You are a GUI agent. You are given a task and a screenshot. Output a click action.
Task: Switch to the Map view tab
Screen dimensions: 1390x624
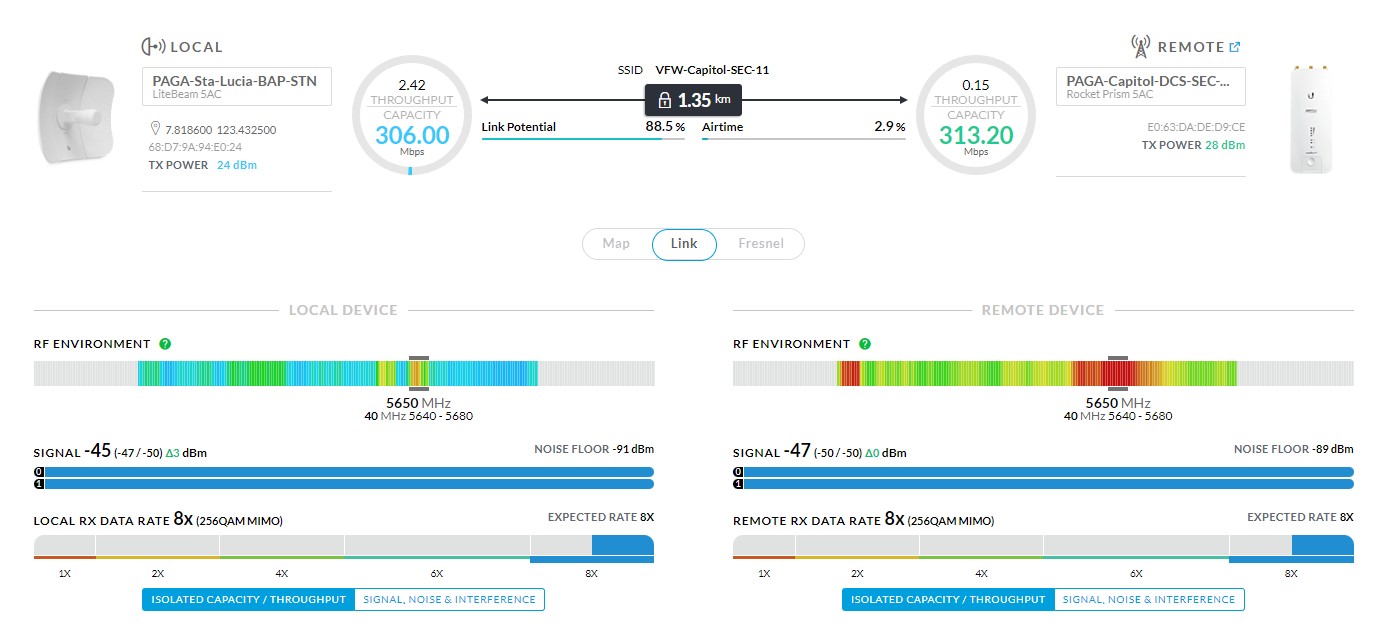coord(616,244)
